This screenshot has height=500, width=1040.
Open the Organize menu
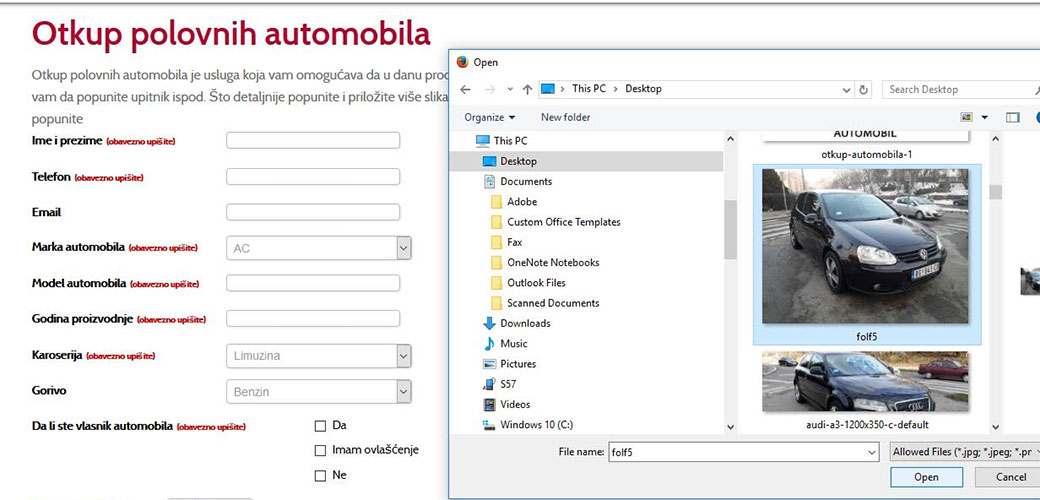(489, 117)
